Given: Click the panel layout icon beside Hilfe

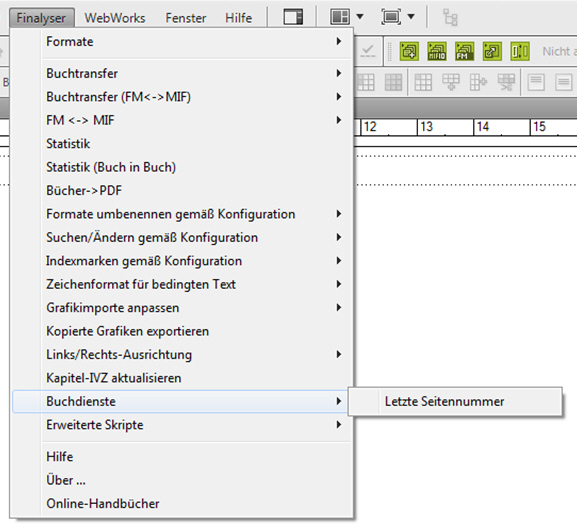Looking at the screenshot, I should (293, 17).
